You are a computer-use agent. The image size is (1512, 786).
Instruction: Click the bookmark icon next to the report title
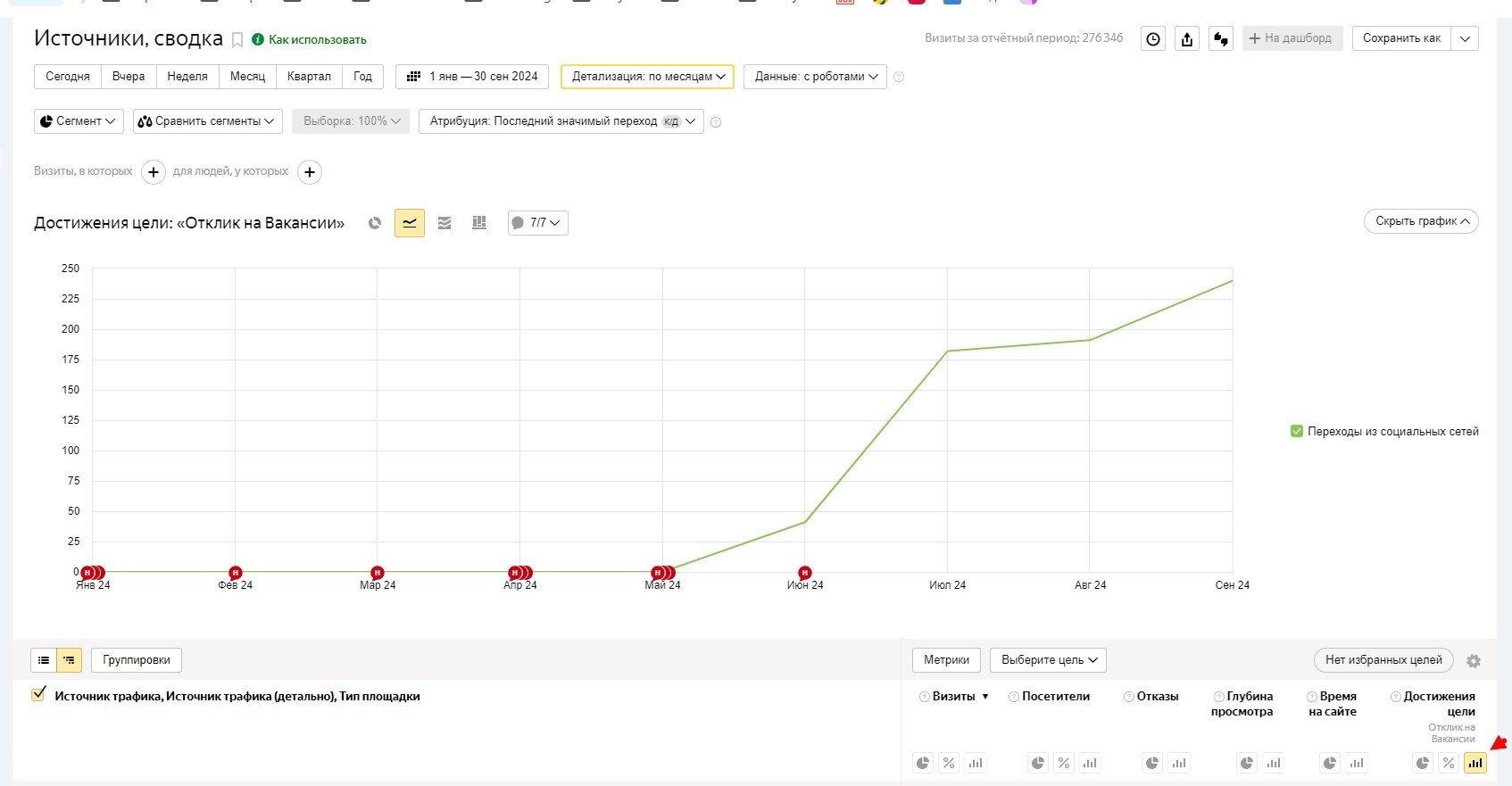point(237,39)
